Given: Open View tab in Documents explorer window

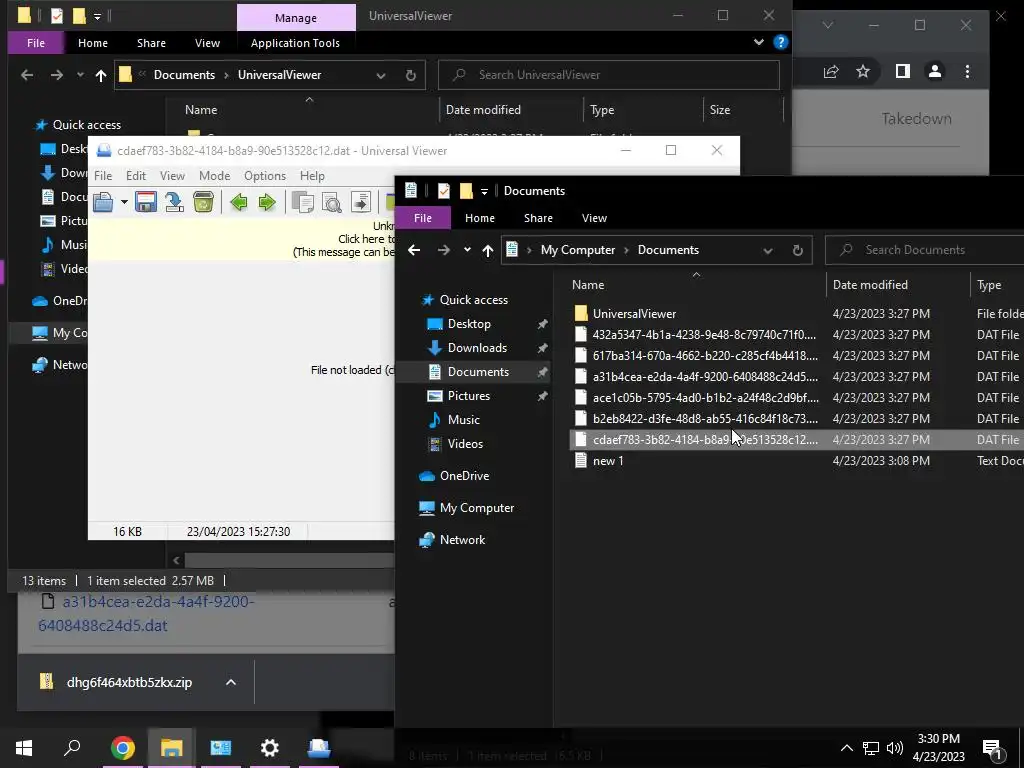Looking at the screenshot, I should click(x=594, y=218).
